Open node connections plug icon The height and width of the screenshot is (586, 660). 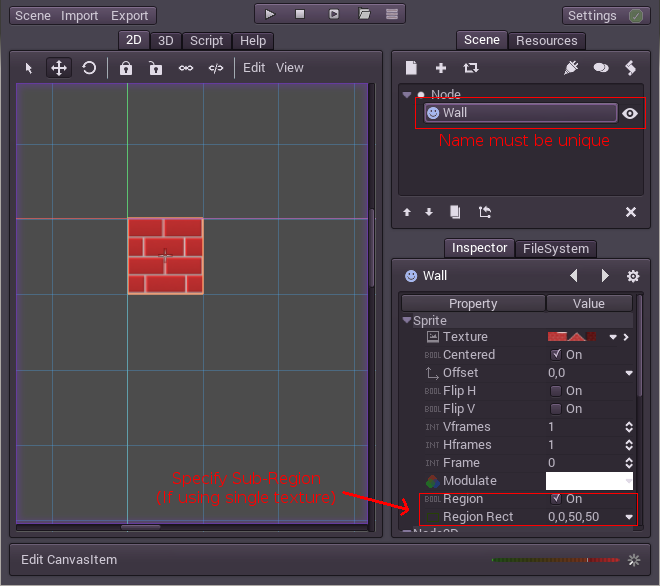571,68
